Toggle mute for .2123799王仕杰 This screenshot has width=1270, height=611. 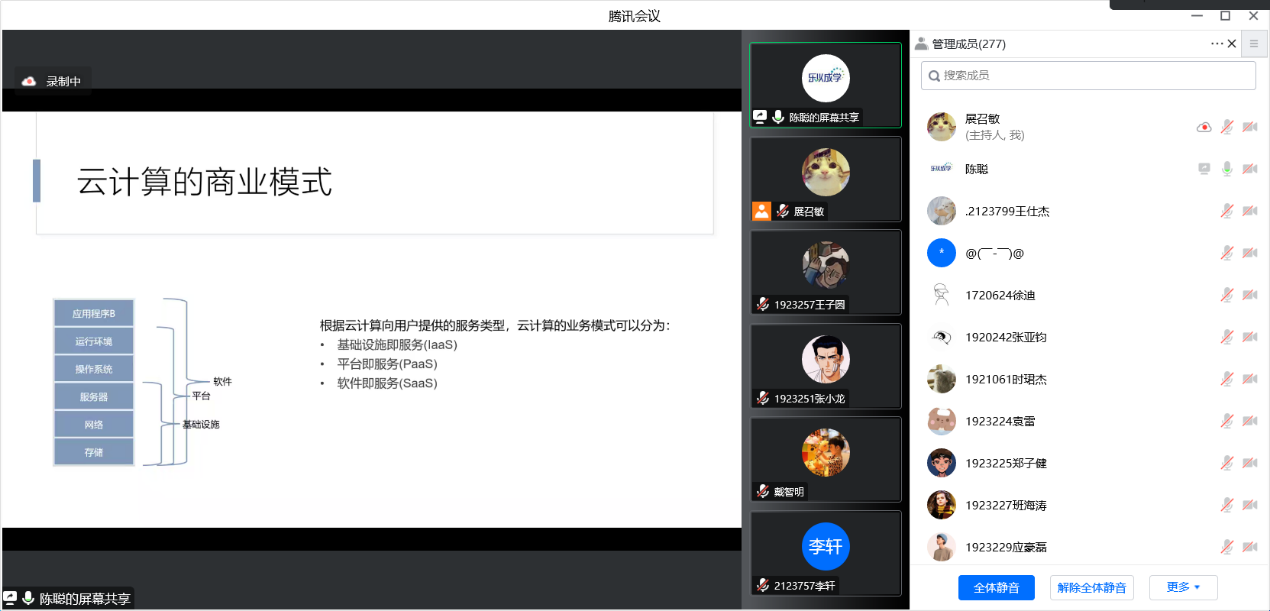pyautogui.click(x=1227, y=211)
